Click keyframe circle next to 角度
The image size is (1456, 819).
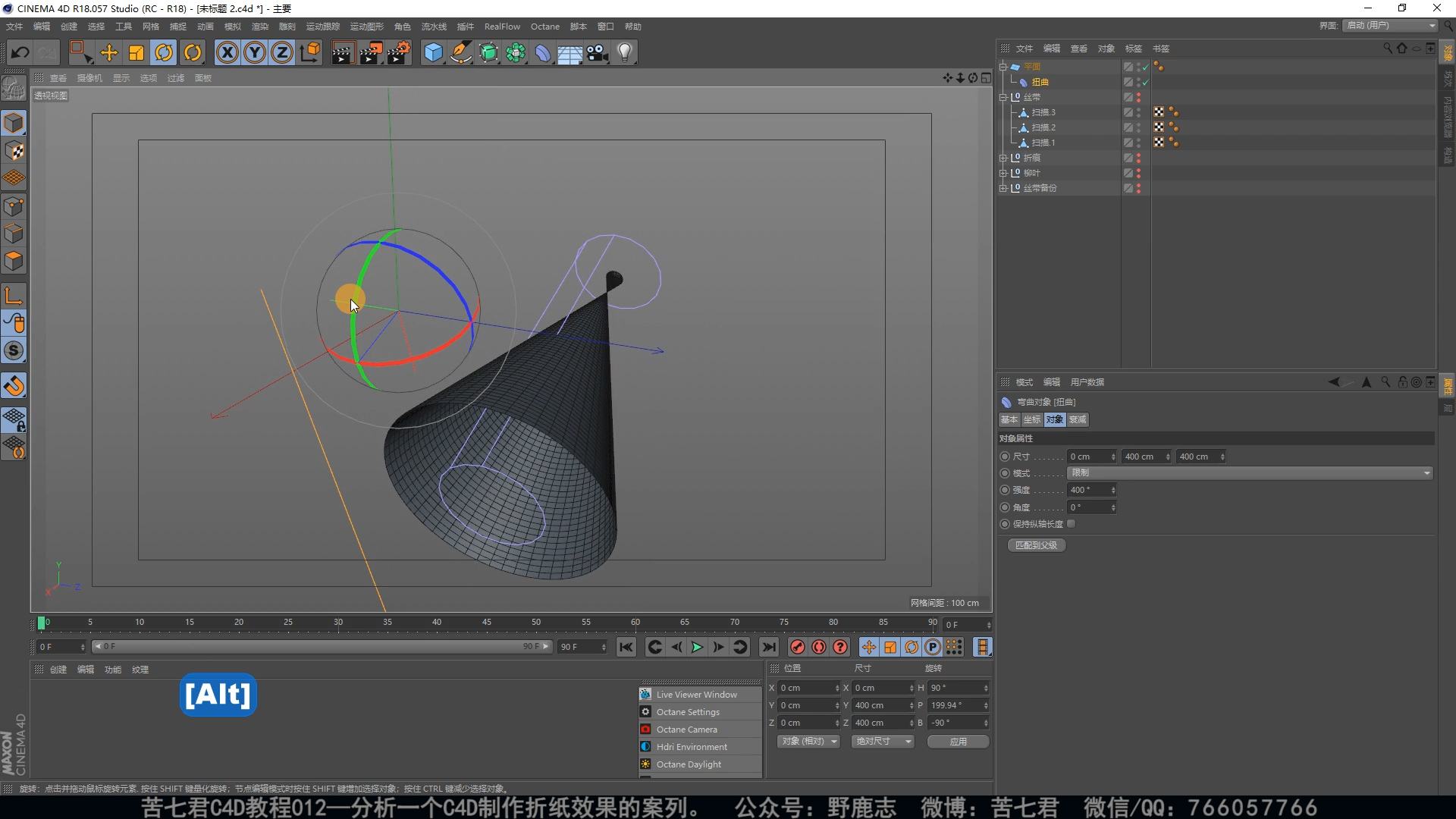point(1005,507)
